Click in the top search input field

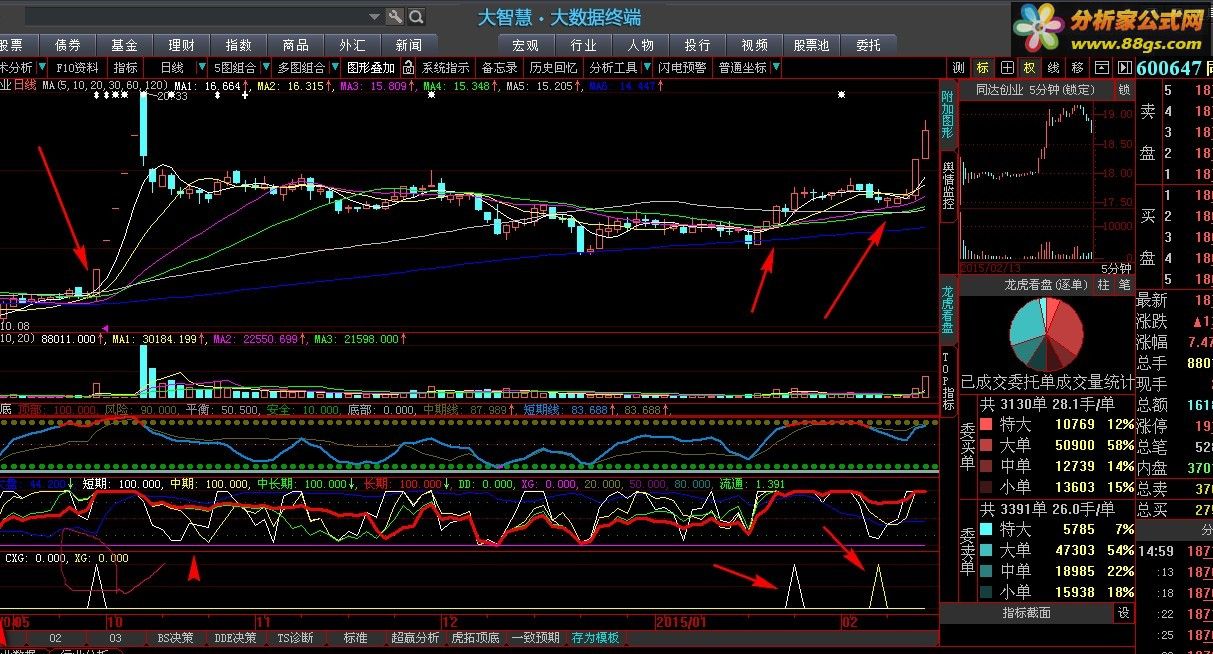[x=196, y=16]
